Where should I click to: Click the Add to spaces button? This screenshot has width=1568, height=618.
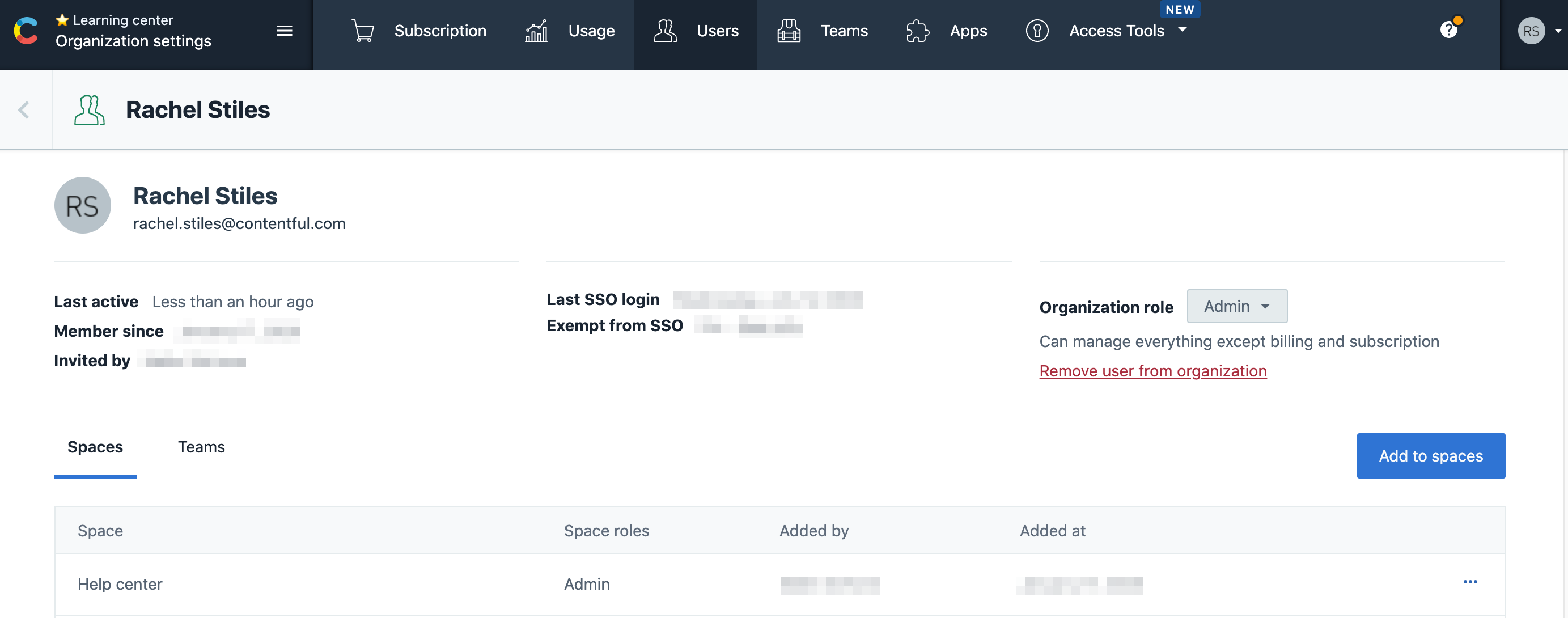pyautogui.click(x=1430, y=455)
